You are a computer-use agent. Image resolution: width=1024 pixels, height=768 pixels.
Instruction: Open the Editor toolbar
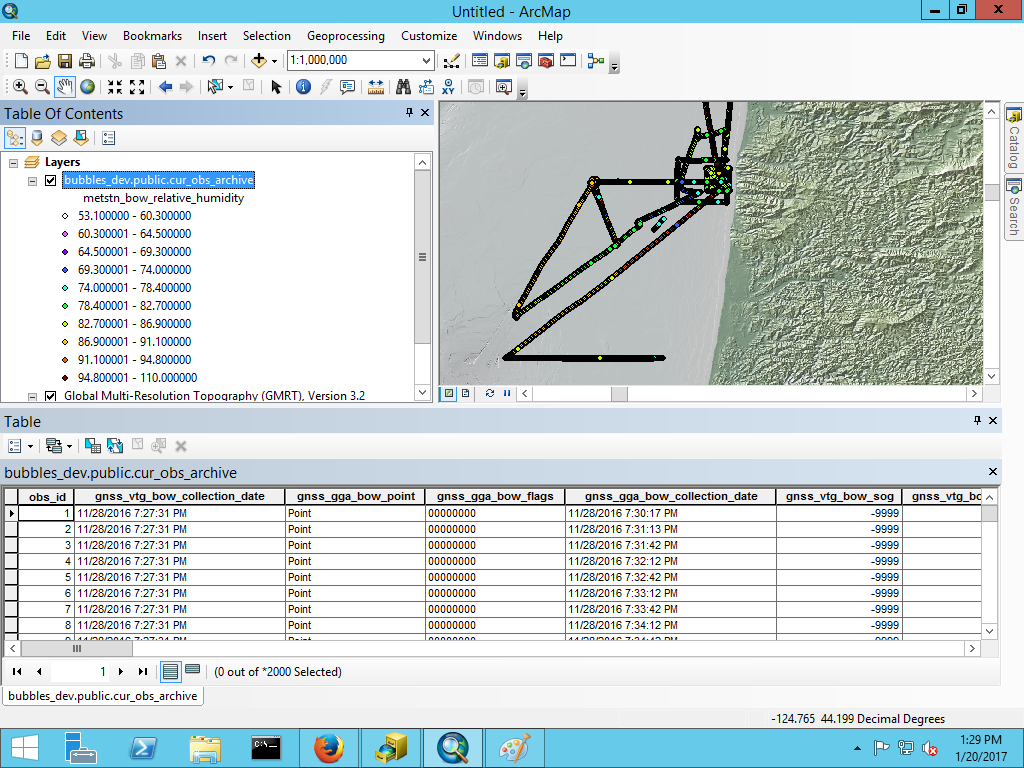pyautogui.click(x=451, y=61)
